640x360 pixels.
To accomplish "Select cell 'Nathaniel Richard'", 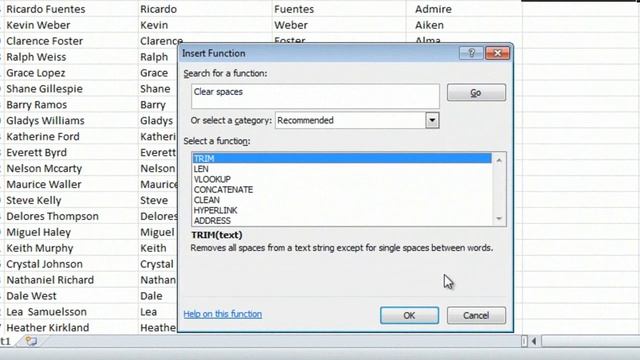I will tap(71, 280).
